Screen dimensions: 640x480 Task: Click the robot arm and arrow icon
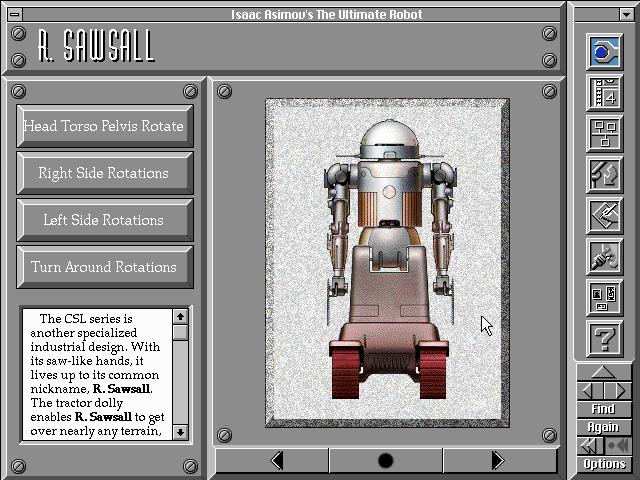tap(604, 174)
